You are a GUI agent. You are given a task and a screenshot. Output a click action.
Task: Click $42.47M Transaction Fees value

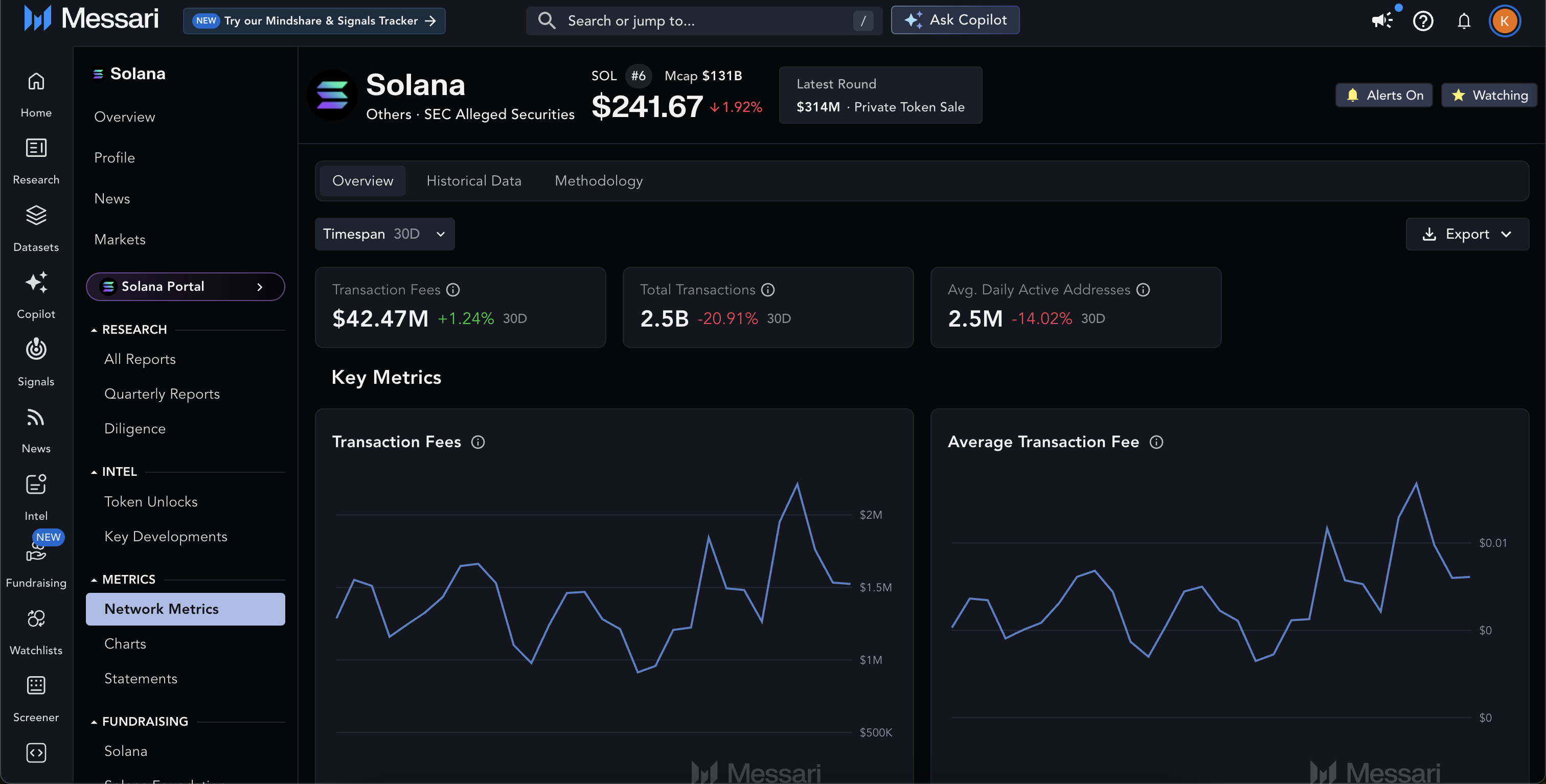380,318
